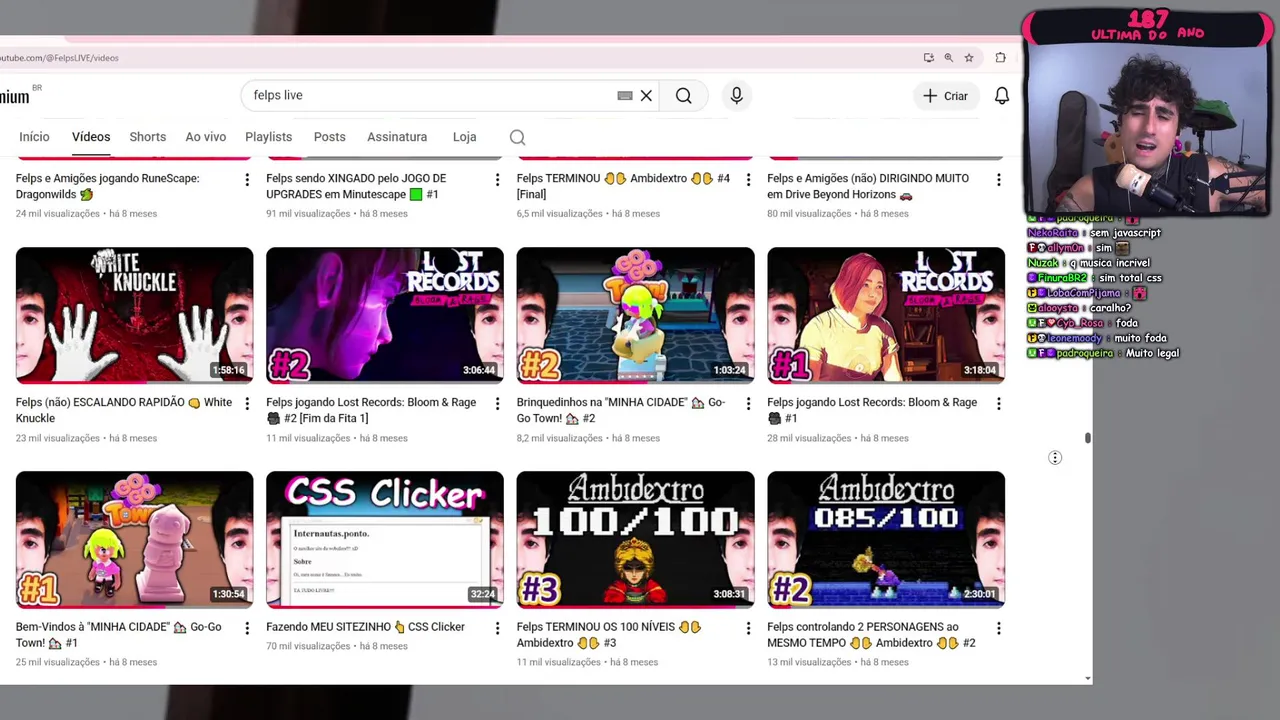Open Go-Go Town #2 thumbnail (1:03:24)
This screenshot has height=720, width=1280.
[635, 315]
